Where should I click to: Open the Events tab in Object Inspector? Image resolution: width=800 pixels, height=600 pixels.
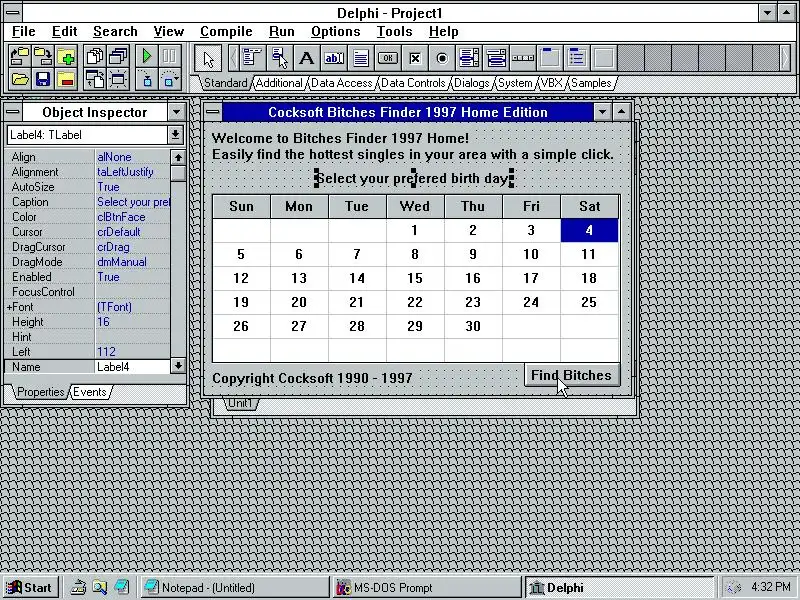click(x=90, y=392)
